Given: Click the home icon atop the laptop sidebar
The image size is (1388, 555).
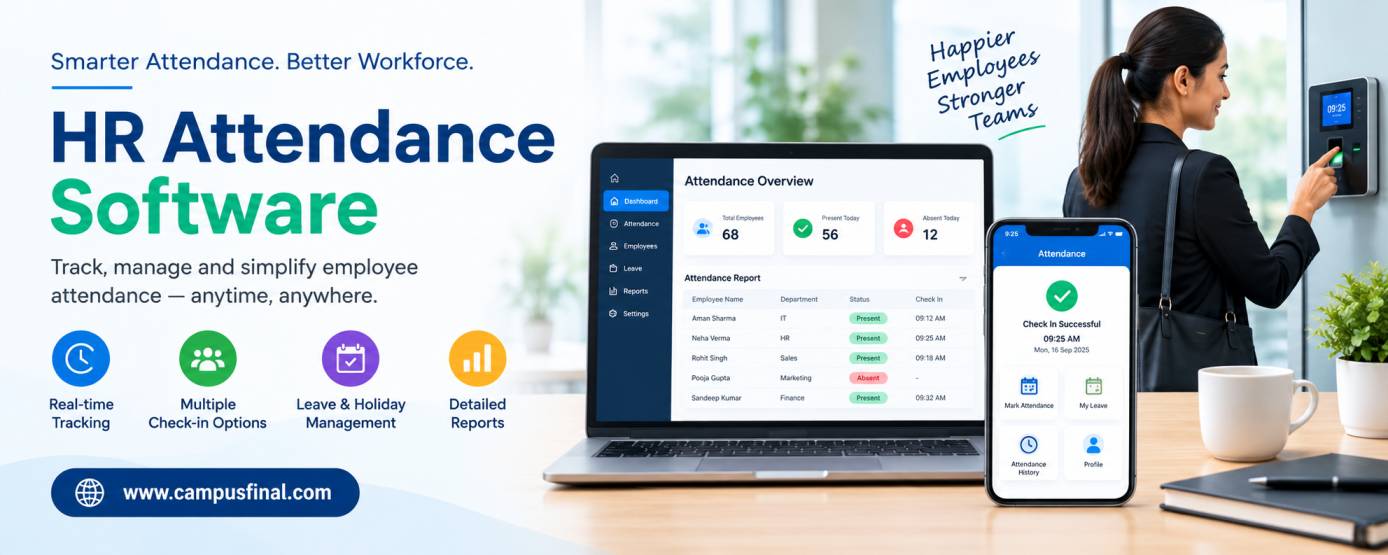Looking at the screenshot, I should 614,178.
